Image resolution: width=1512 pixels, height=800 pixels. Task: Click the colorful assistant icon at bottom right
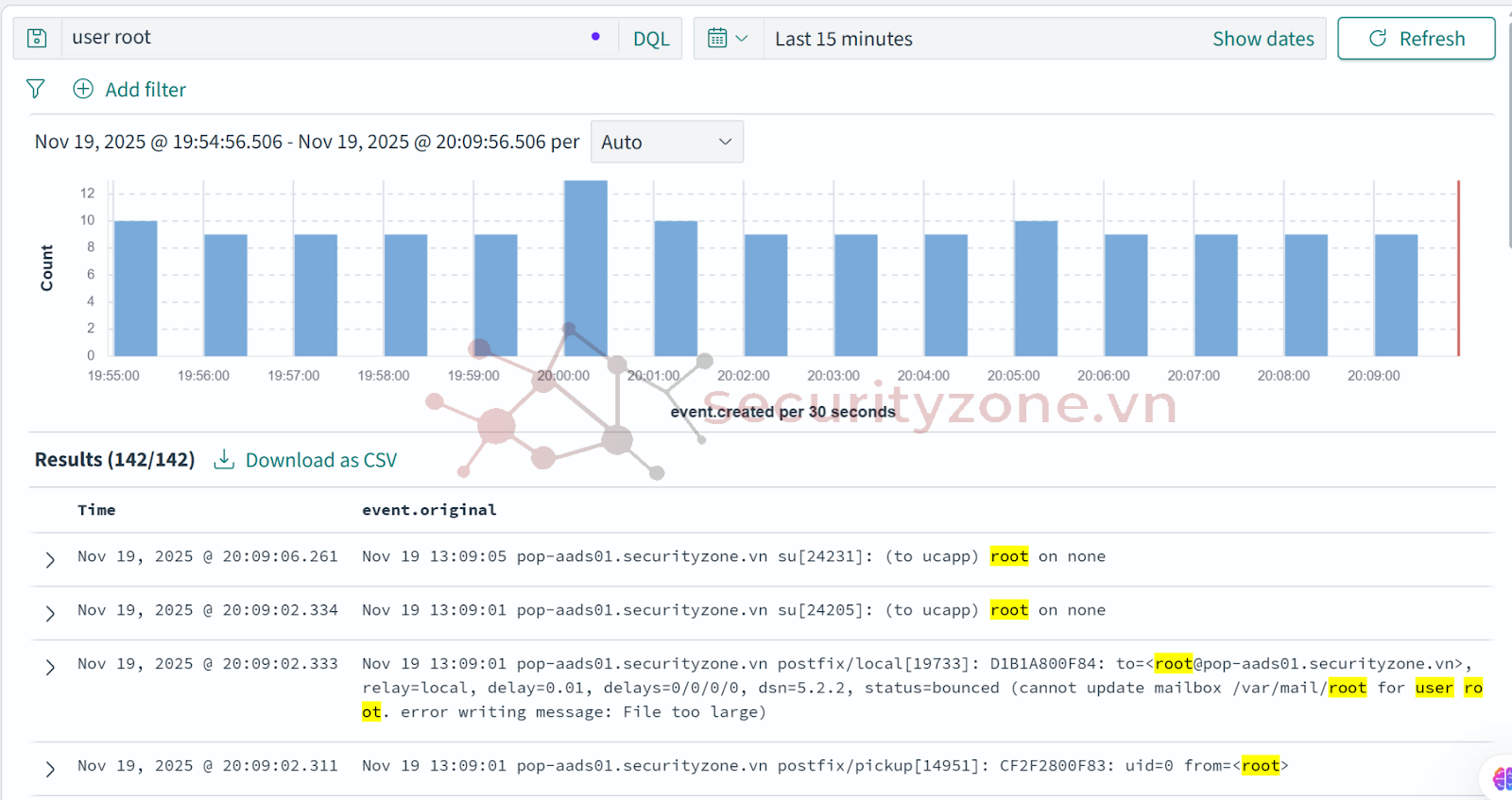coord(1501,778)
